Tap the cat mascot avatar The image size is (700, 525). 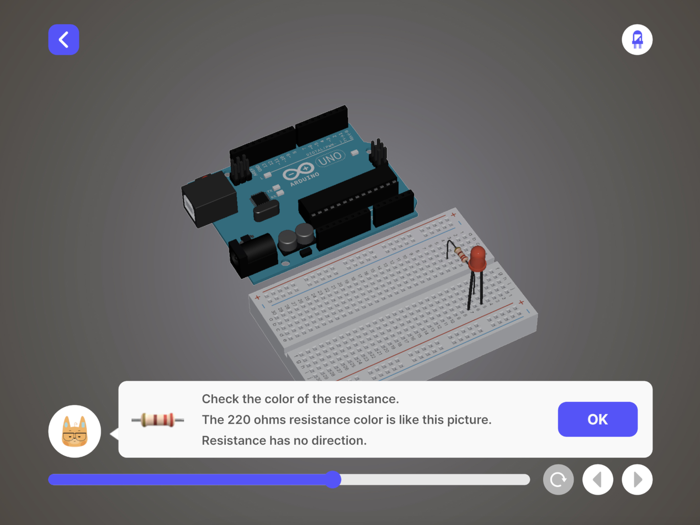click(x=75, y=431)
